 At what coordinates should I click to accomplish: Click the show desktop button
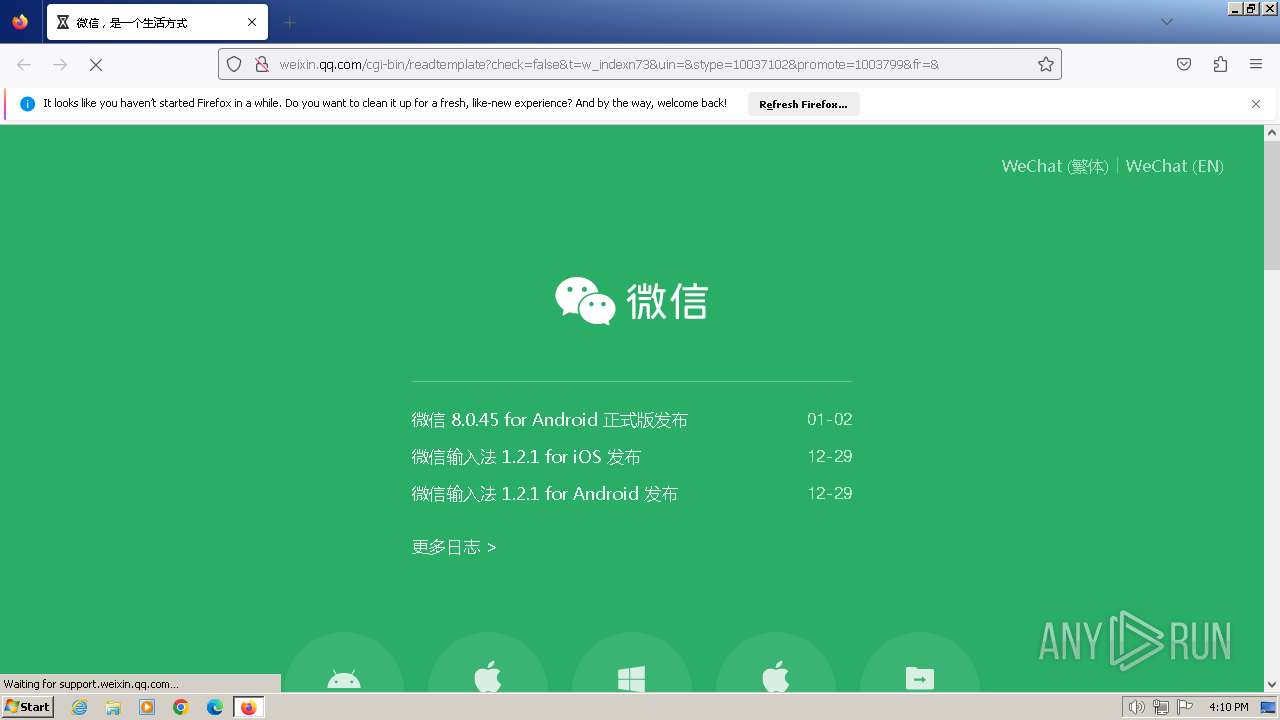pyautogui.click(x=1268, y=707)
